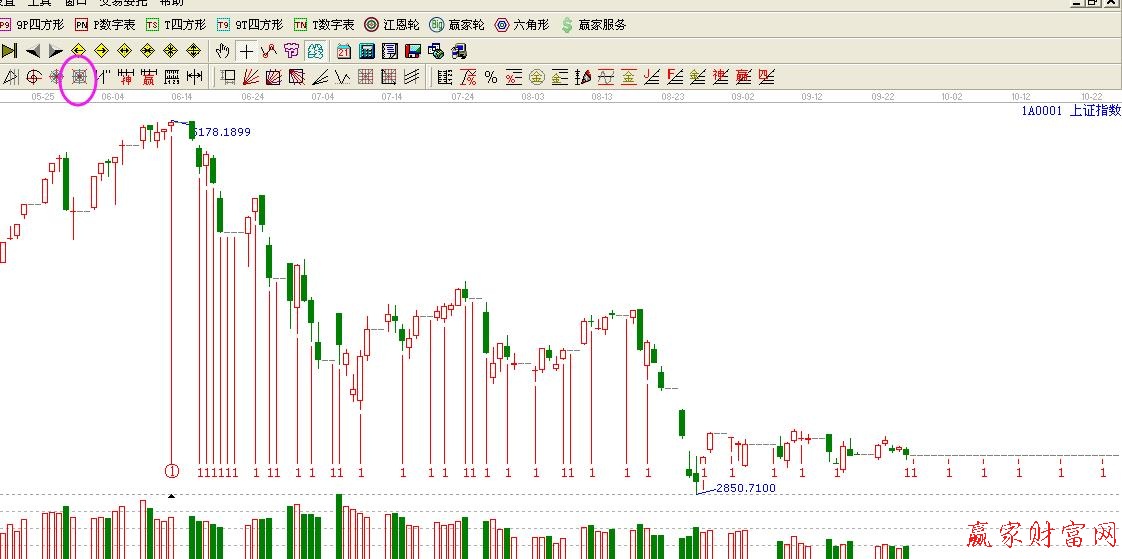The image size is (1122, 559).
Task: Click the yellow left-arrow diamond icon
Action: point(78,51)
